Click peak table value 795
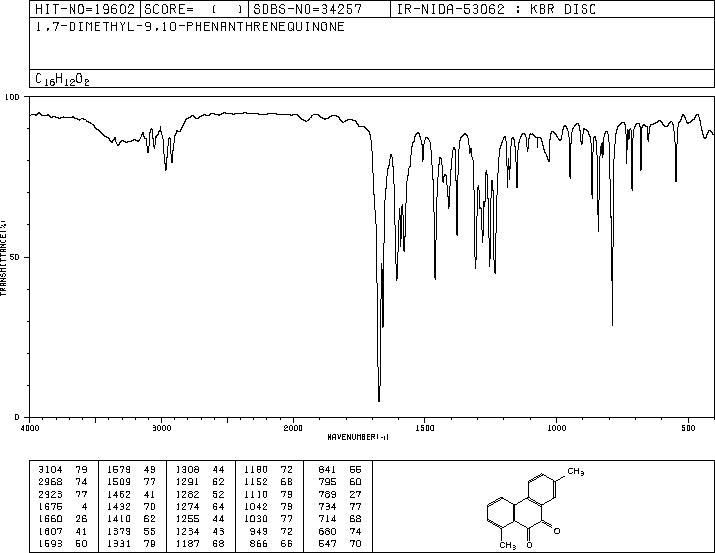Viewport: 715px width, 553px height. (327, 482)
